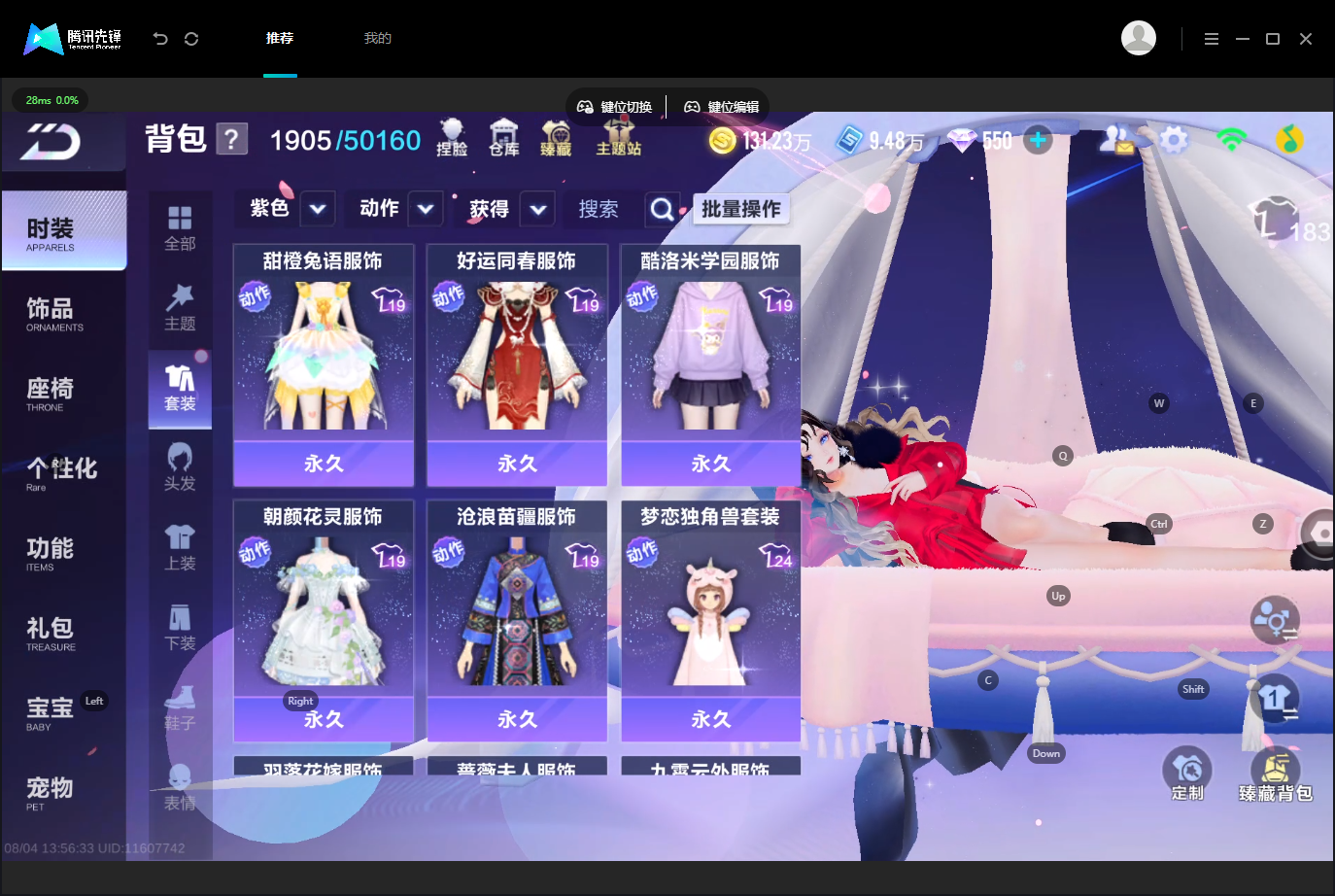Screen dimensions: 1335x896
Task: Open the friends and mail icon
Action: coord(1116,141)
